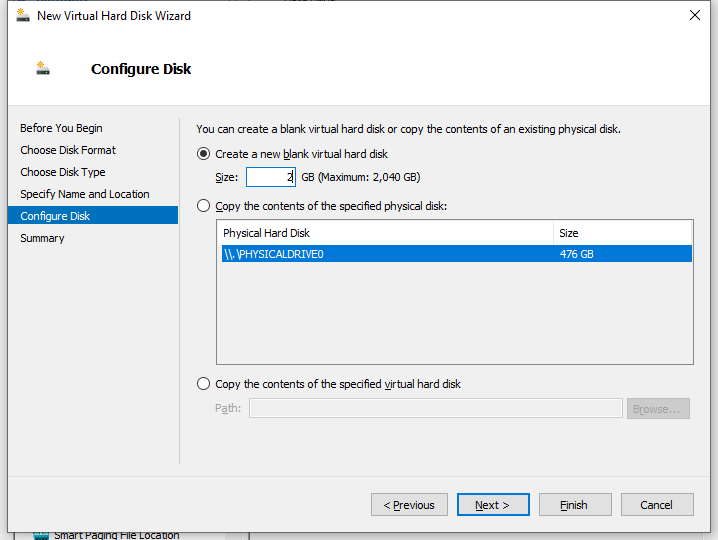Click the disk icon beside Configure Disk heading
Image resolution: width=718 pixels, height=540 pixels.
43,68
